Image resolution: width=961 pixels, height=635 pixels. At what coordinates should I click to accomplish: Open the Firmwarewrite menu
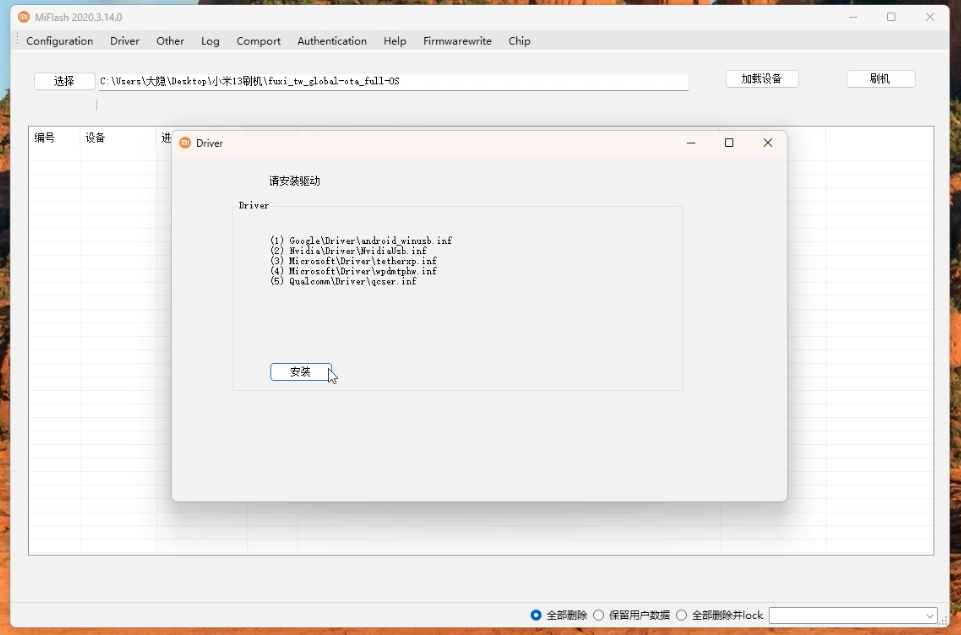[x=457, y=41]
